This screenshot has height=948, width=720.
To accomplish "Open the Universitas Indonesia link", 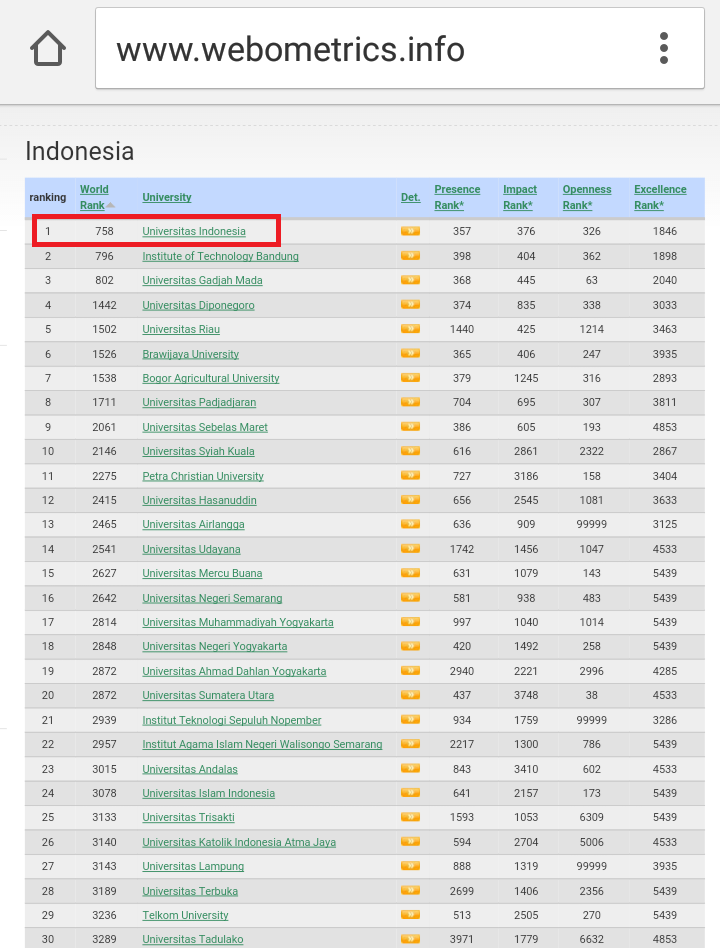I will (194, 231).
